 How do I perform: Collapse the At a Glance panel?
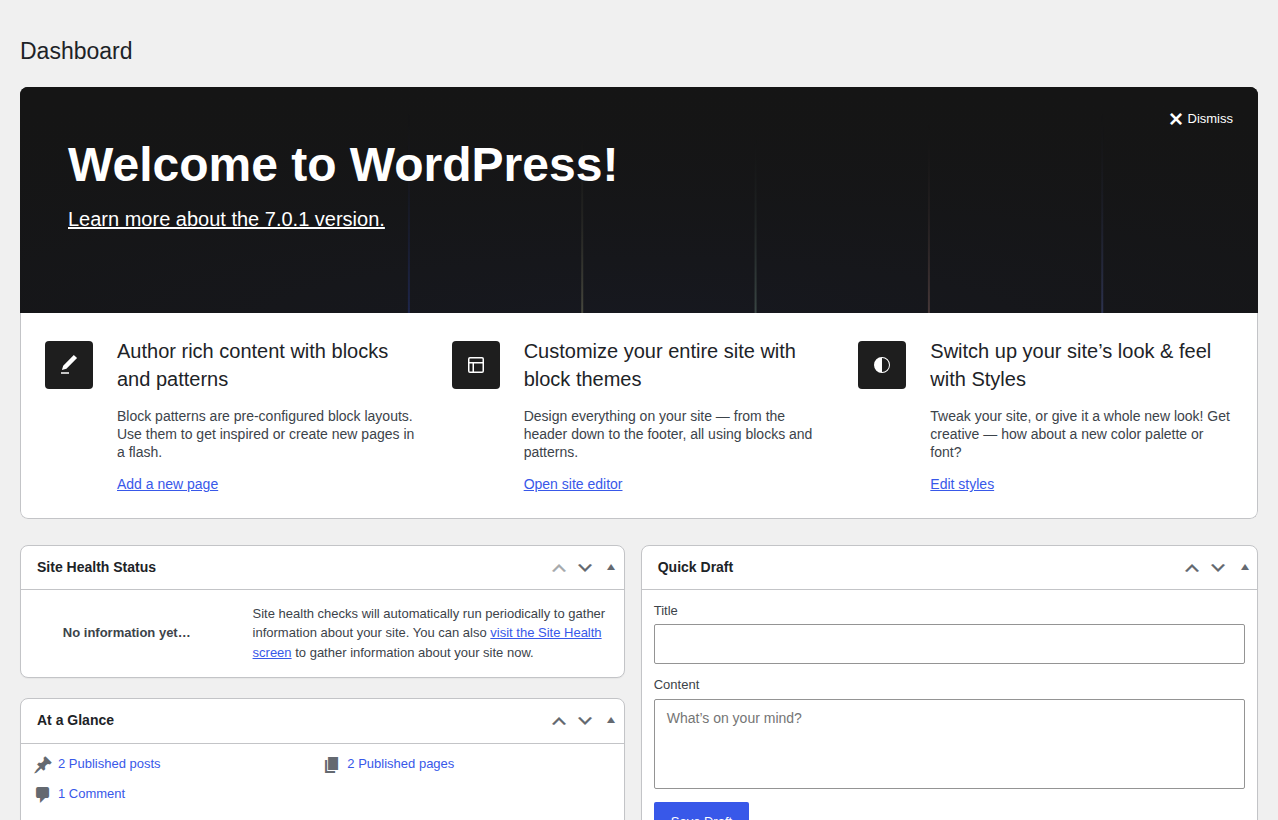611,720
